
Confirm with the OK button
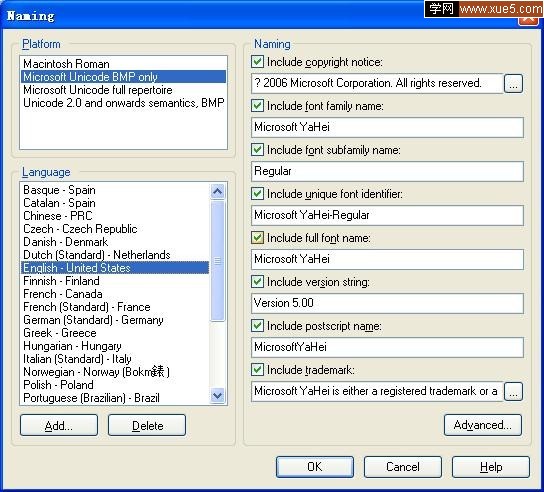pos(315,467)
